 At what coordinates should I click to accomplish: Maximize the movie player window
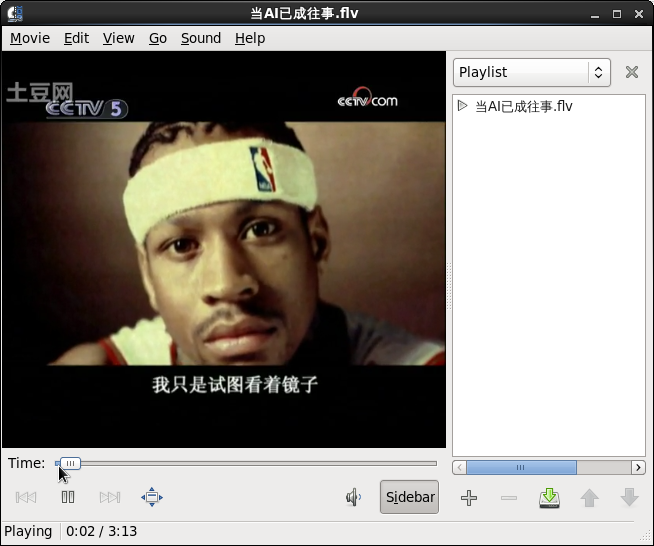click(x=616, y=14)
